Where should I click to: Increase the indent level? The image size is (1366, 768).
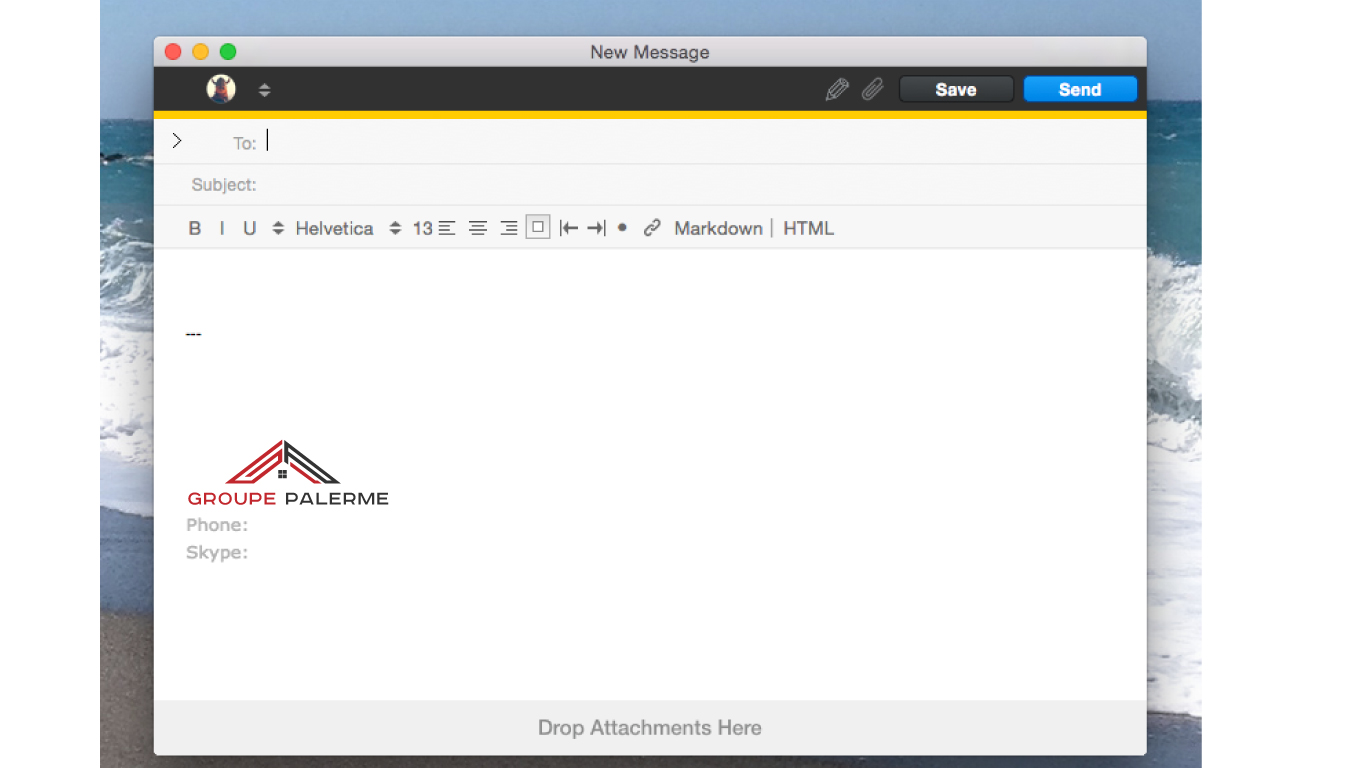596,228
